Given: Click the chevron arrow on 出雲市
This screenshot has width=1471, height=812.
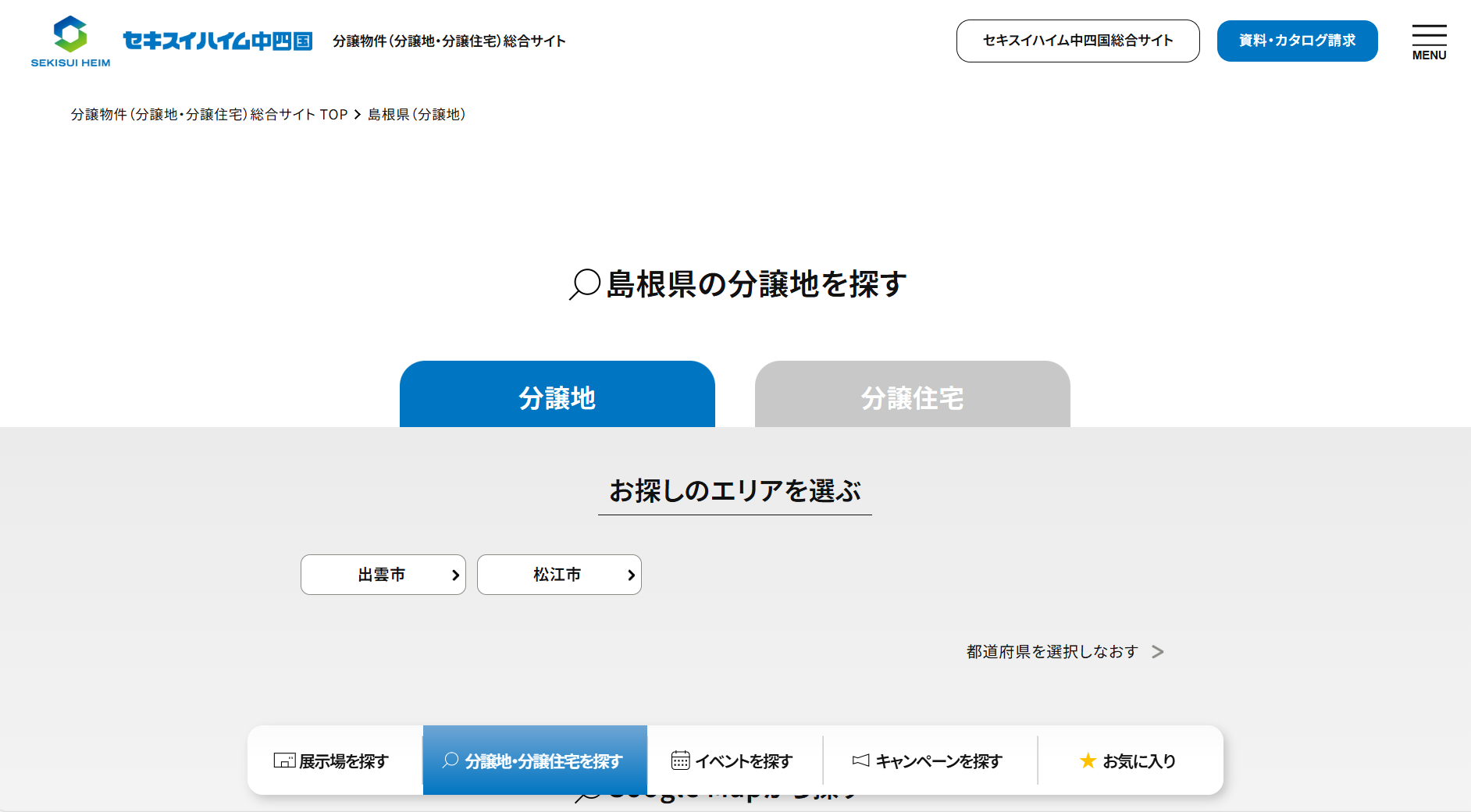Looking at the screenshot, I should click(x=455, y=575).
